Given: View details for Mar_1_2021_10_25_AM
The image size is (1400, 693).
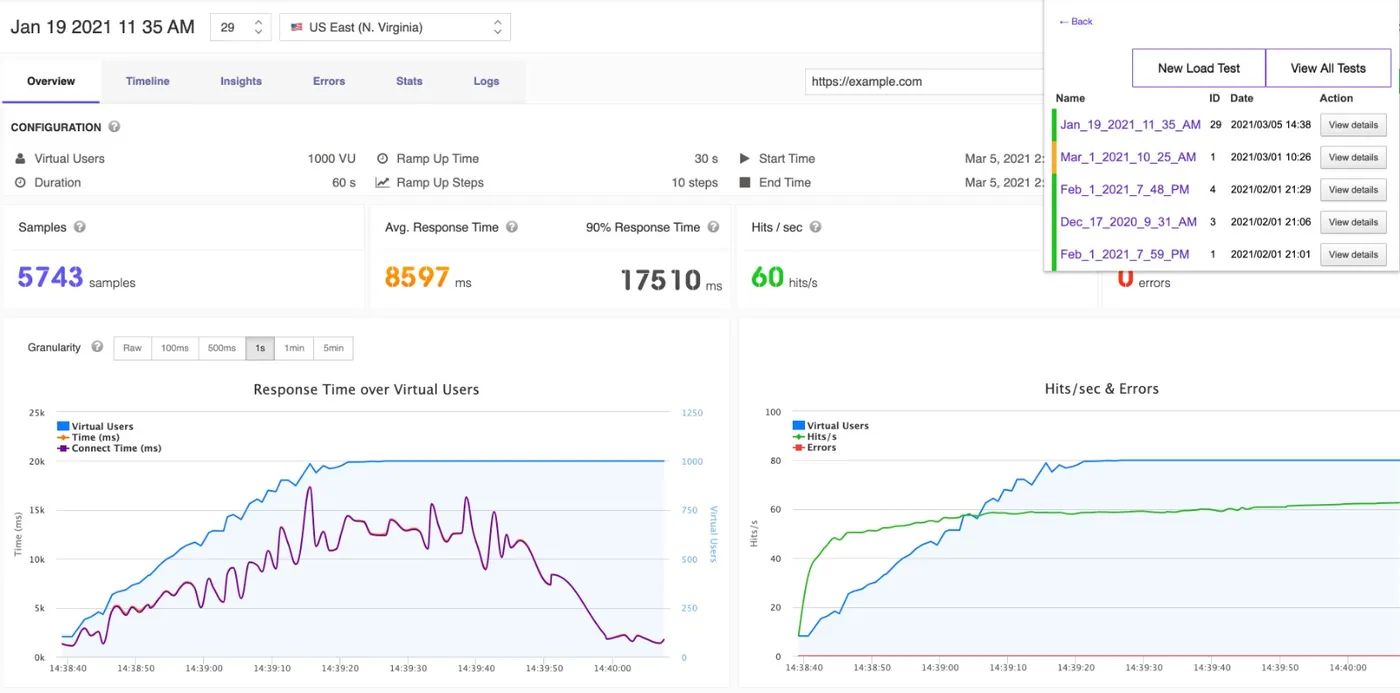Looking at the screenshot, I should click(1353, 157).
